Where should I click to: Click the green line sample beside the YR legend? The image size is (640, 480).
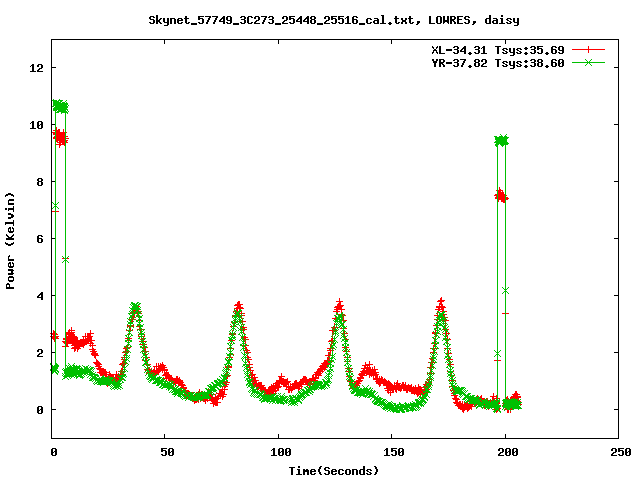click(588, 63)
